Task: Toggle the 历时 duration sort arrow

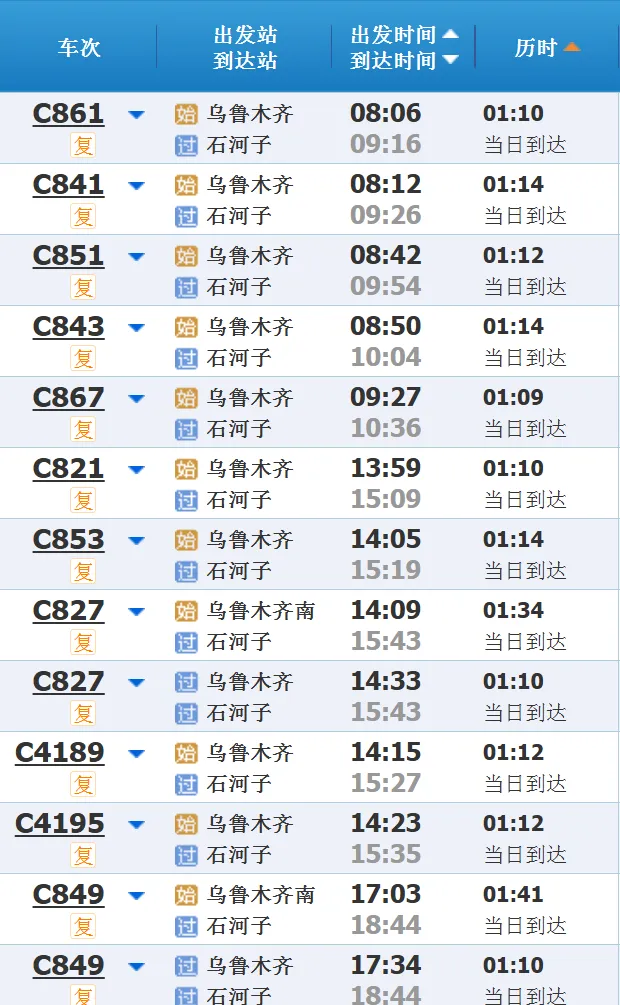Action: coord(571,47)
